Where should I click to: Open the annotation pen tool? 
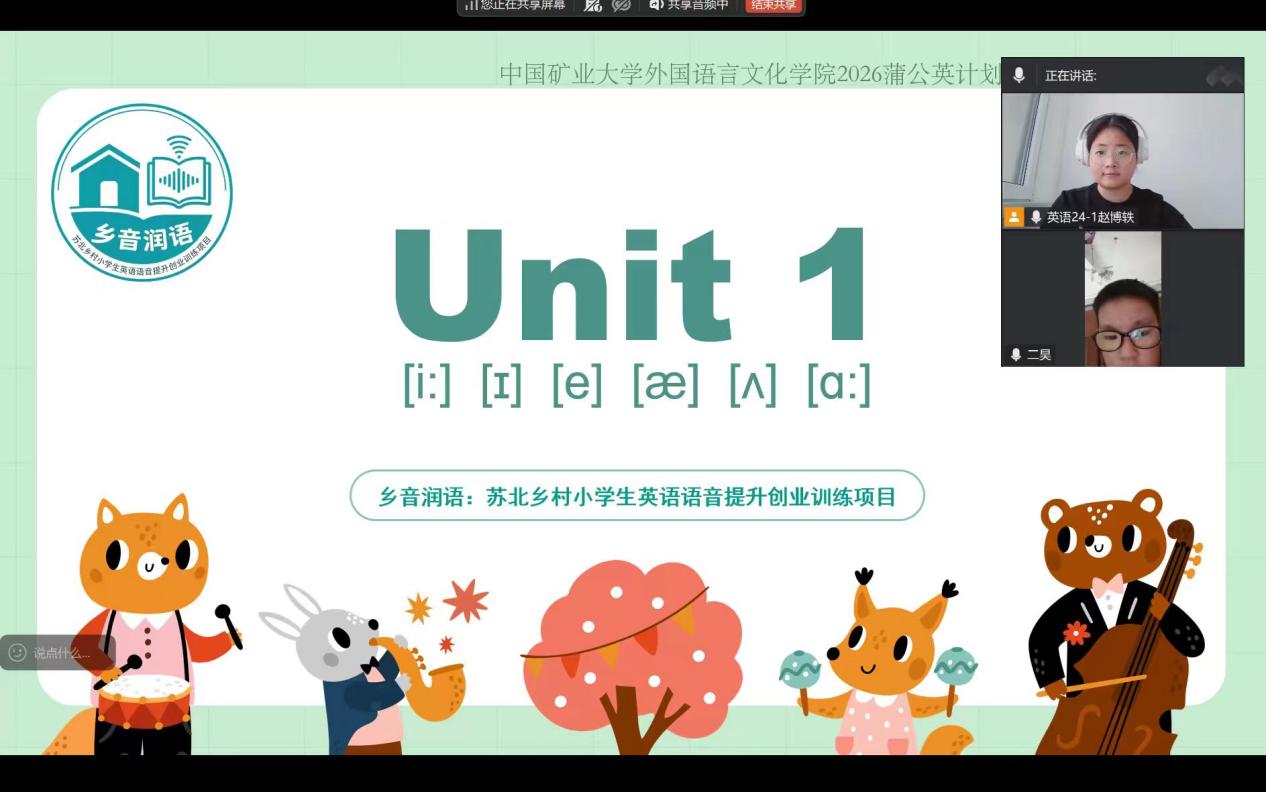point(593,5)
